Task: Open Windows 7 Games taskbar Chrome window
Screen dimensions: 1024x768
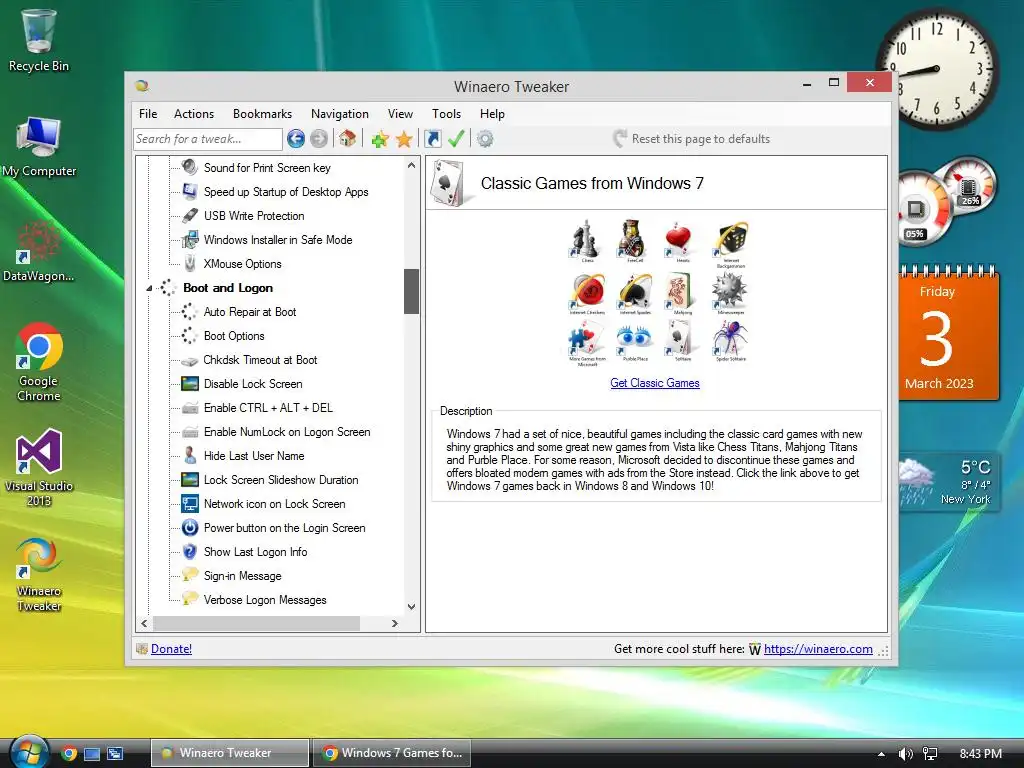Action: point(392,753)
